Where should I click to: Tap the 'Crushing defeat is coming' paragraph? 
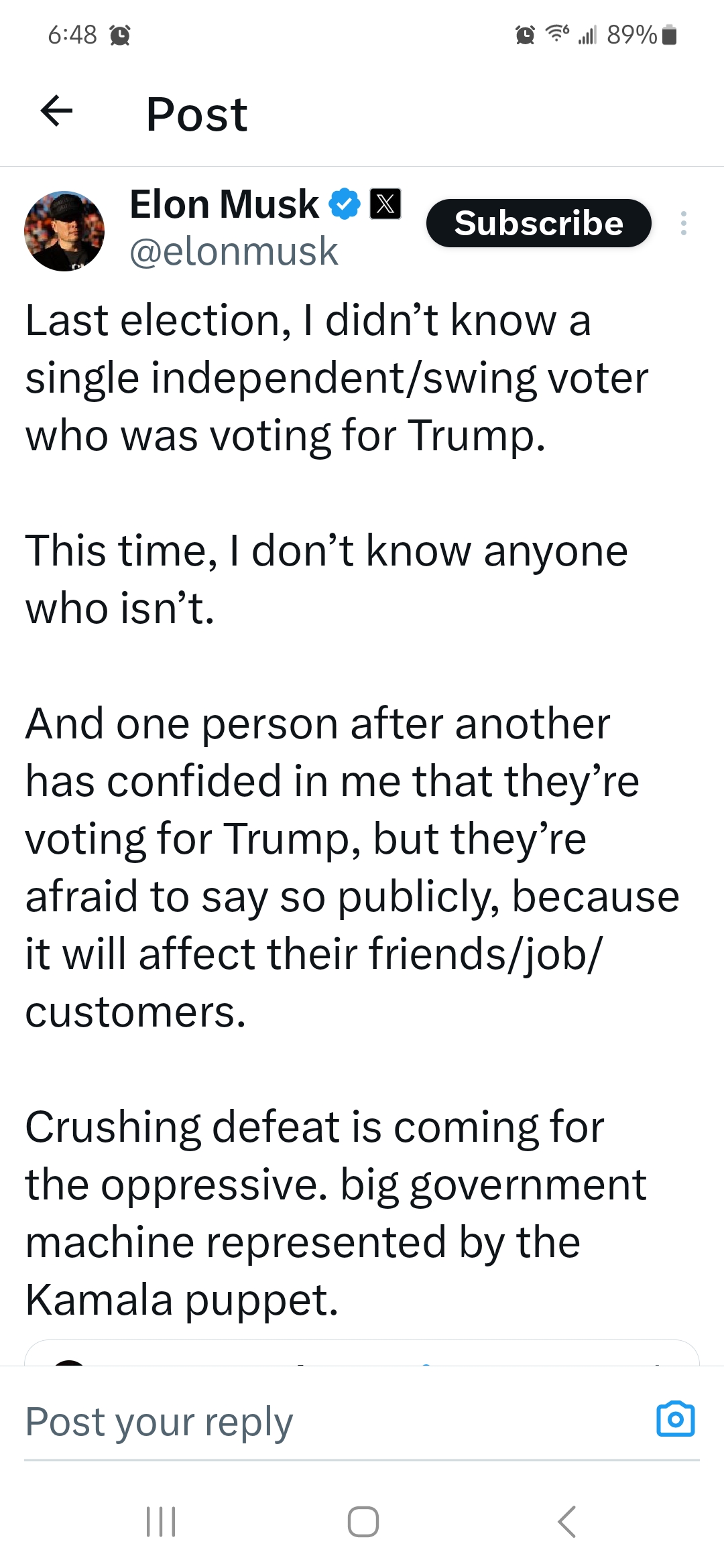[x=336, y=1213]
